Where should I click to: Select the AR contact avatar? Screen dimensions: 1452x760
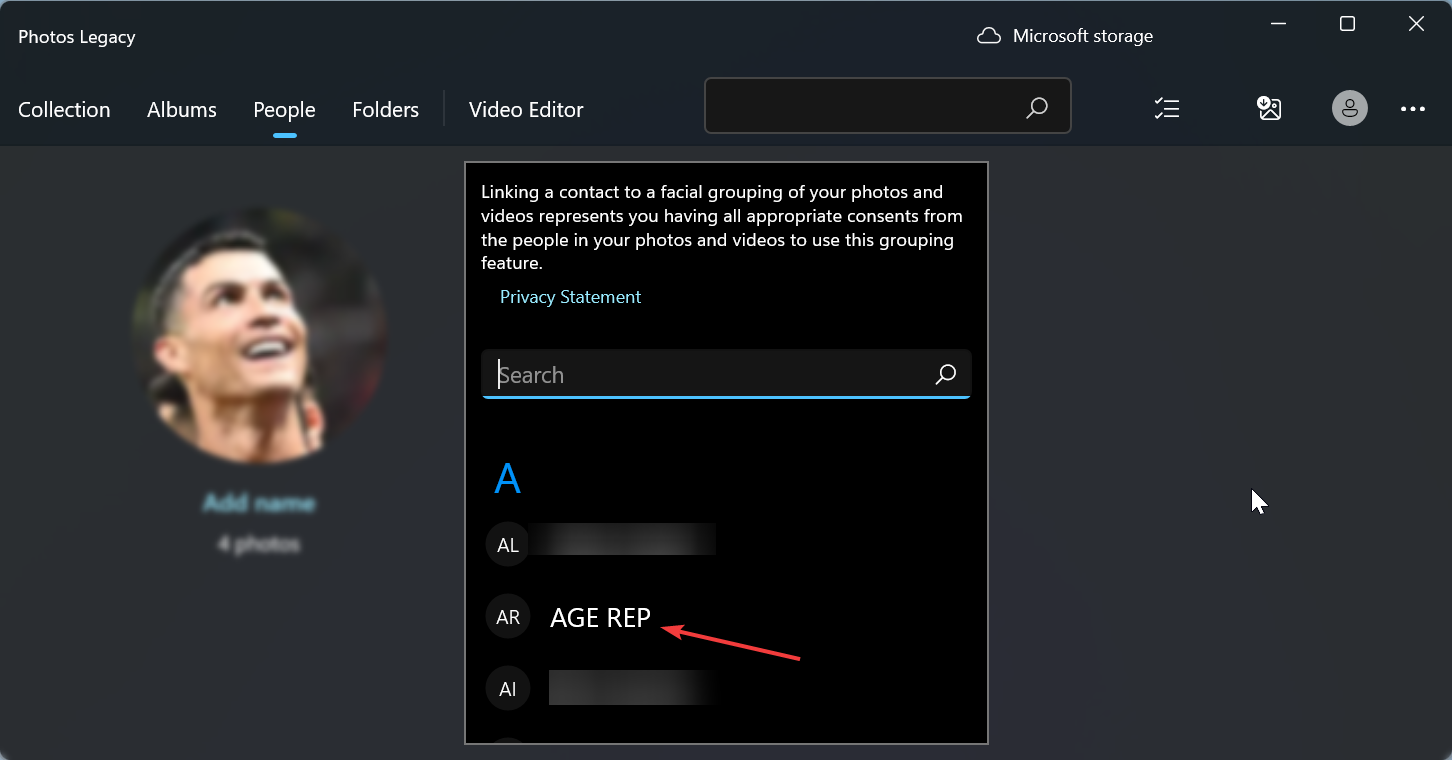(508, 618)
